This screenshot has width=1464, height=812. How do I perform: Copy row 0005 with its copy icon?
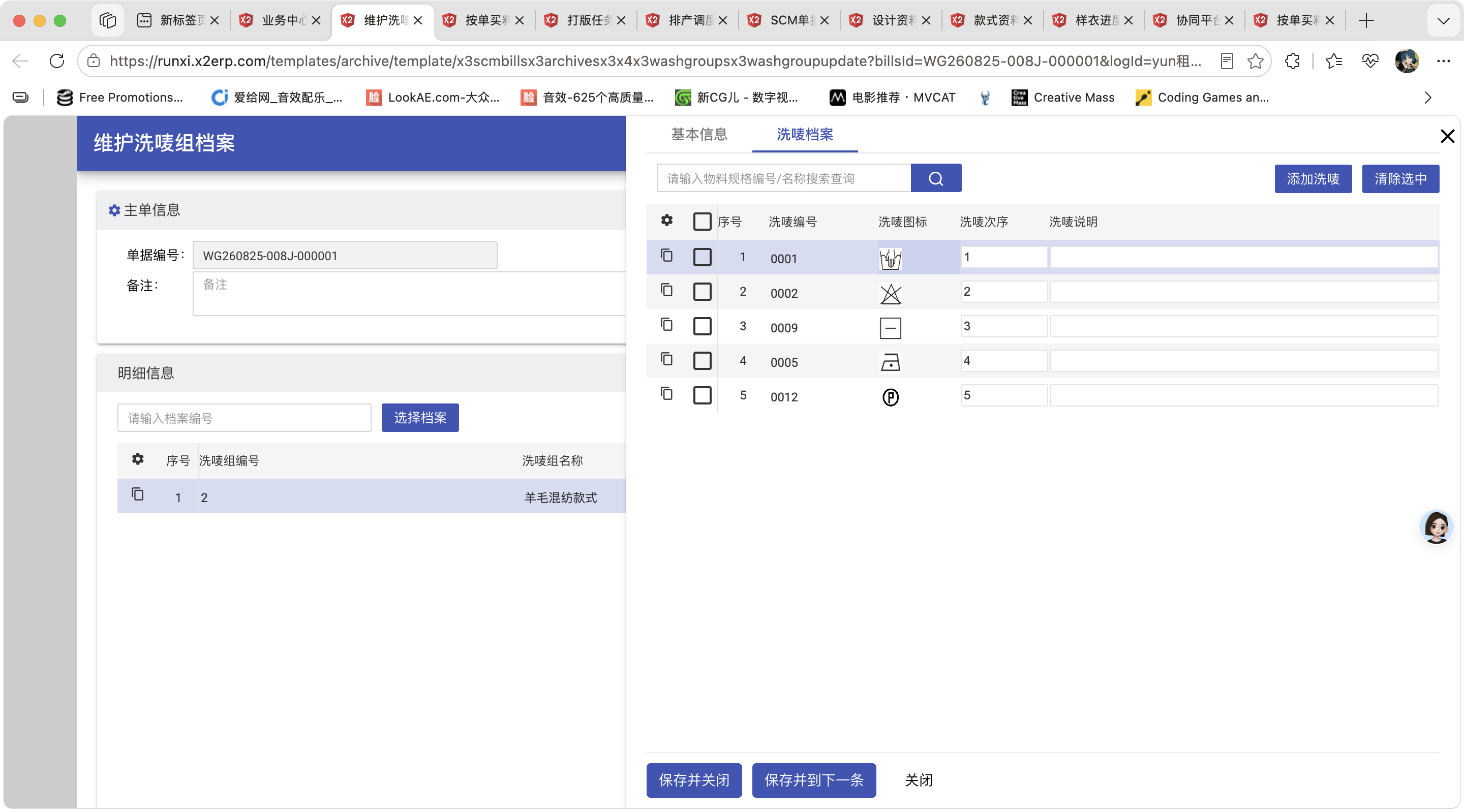[666, 360]
